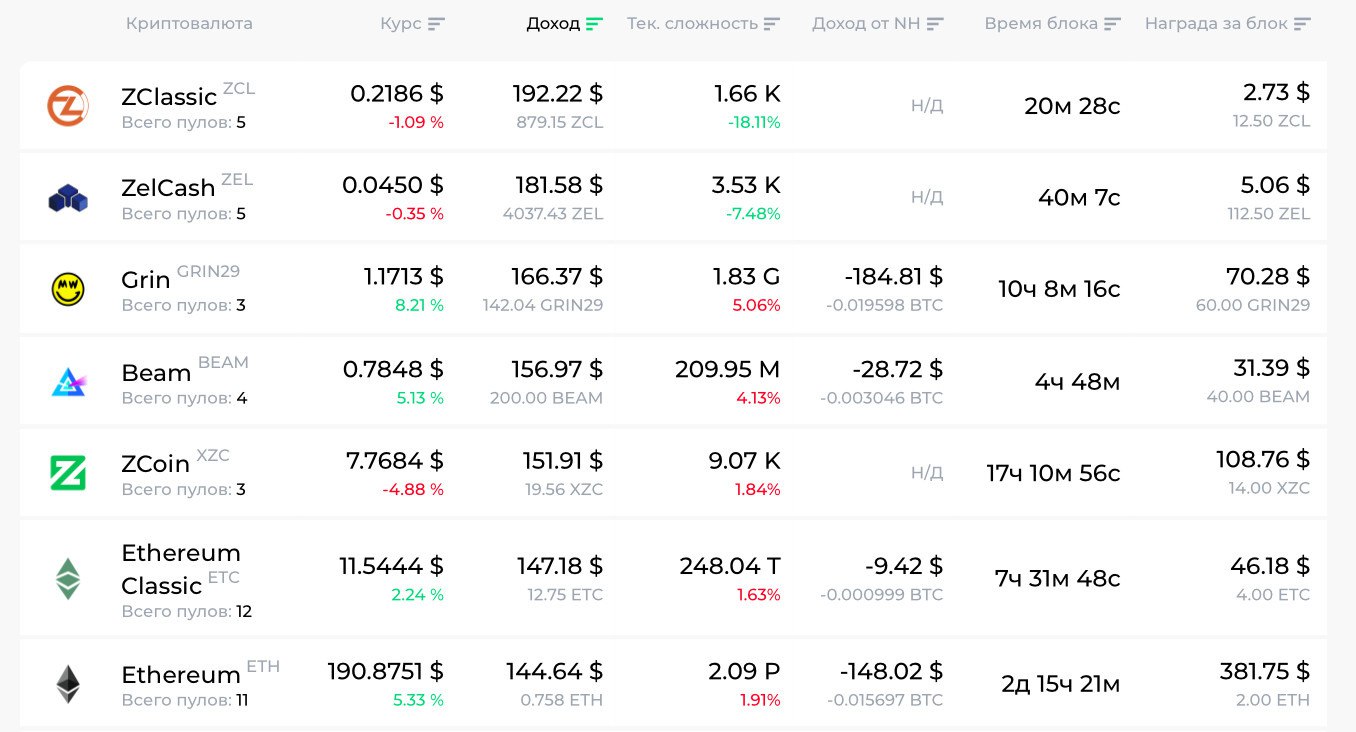This screenshot has height=732, width=1356.
Task: Click ZCoin rate change -4.88 %
Action: pos(413,490)
